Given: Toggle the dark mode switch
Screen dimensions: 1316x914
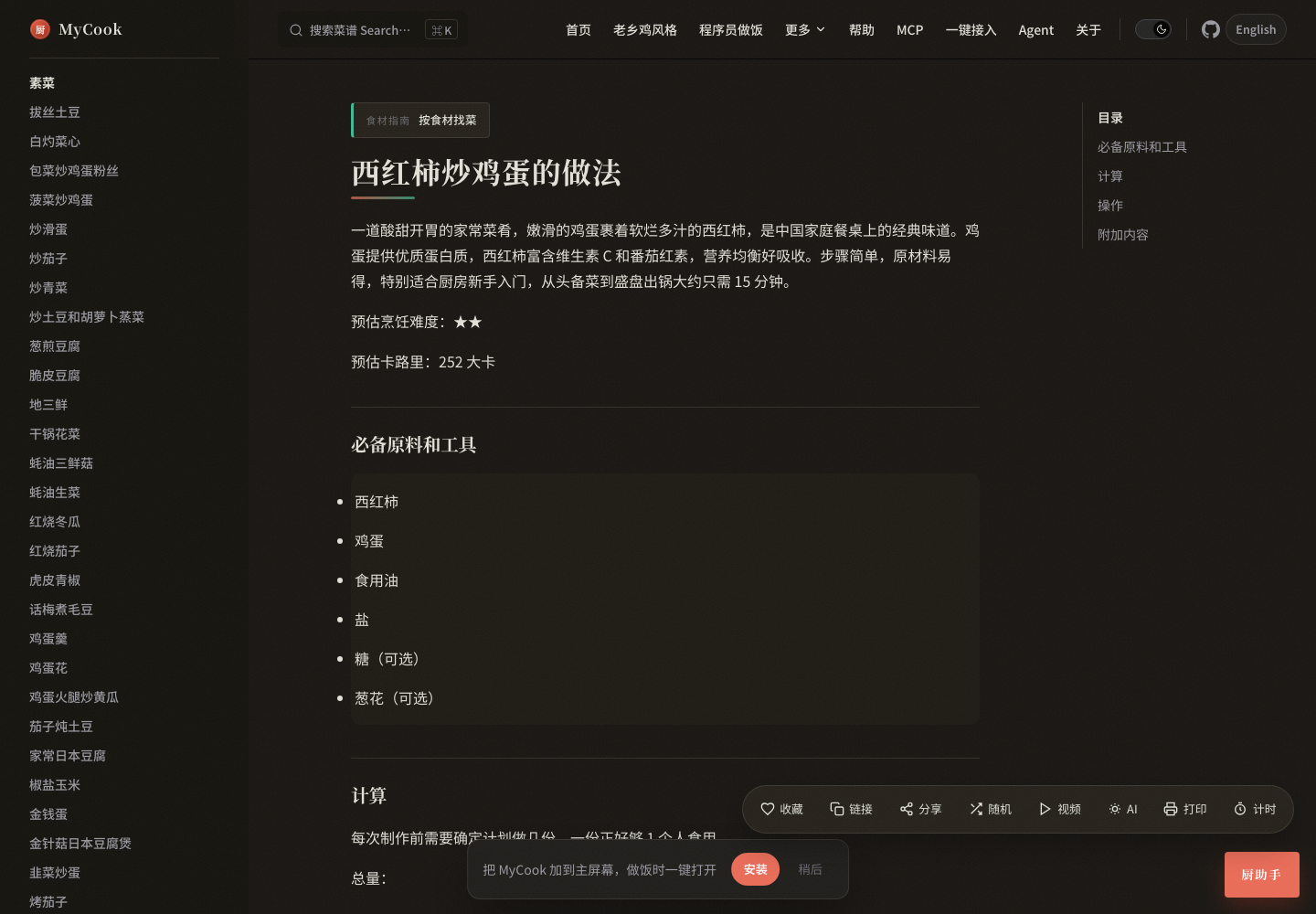Looking at the screenshot, I should 1153,29.
